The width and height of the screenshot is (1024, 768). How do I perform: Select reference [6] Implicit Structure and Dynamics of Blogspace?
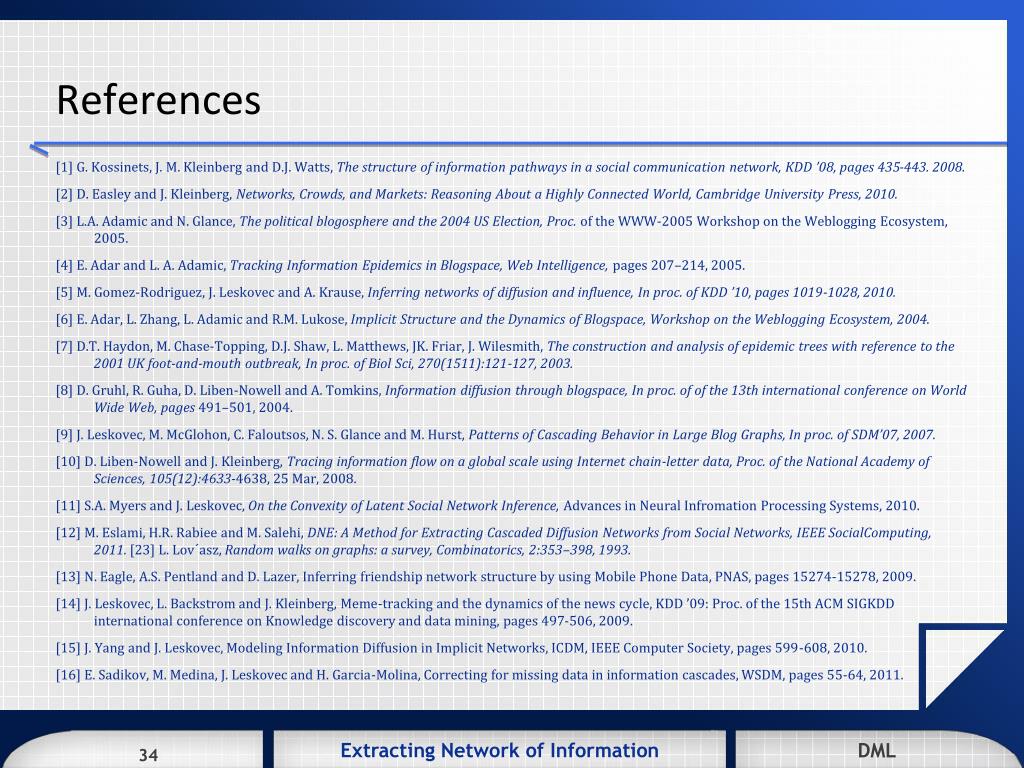[x=492, y=319]
